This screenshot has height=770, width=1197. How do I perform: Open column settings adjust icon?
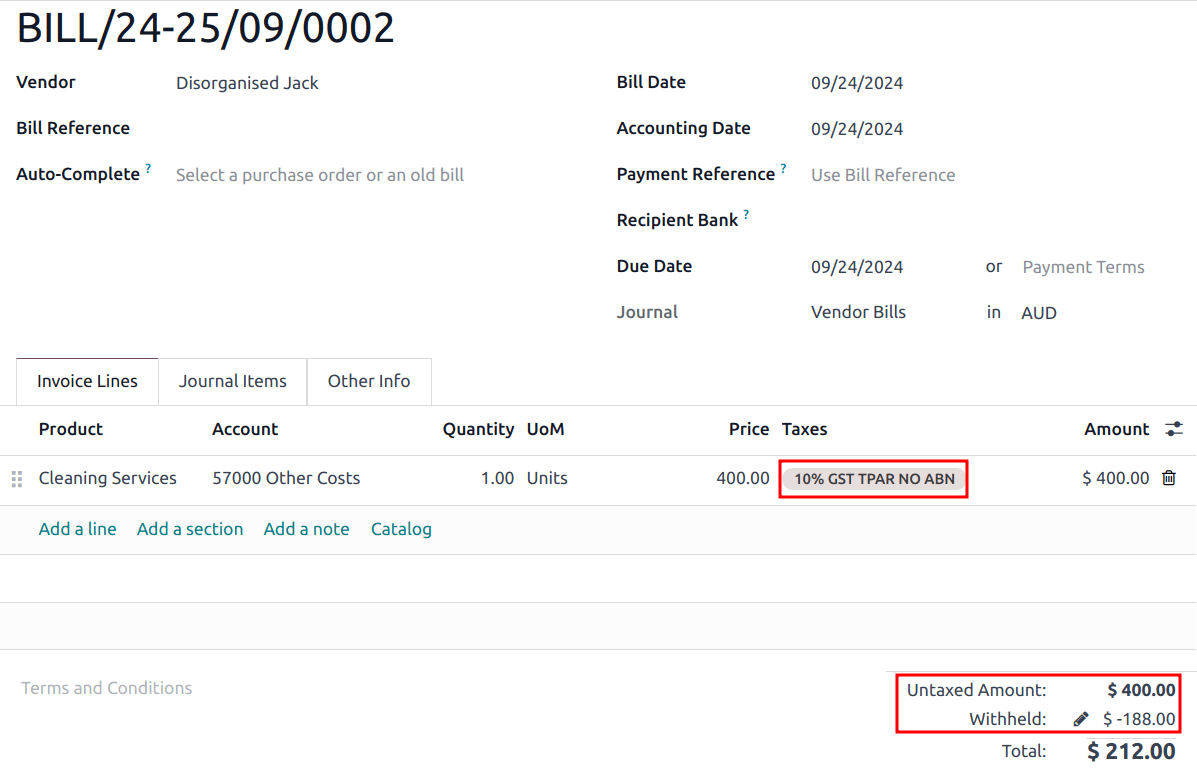[x=1174, y=429]
